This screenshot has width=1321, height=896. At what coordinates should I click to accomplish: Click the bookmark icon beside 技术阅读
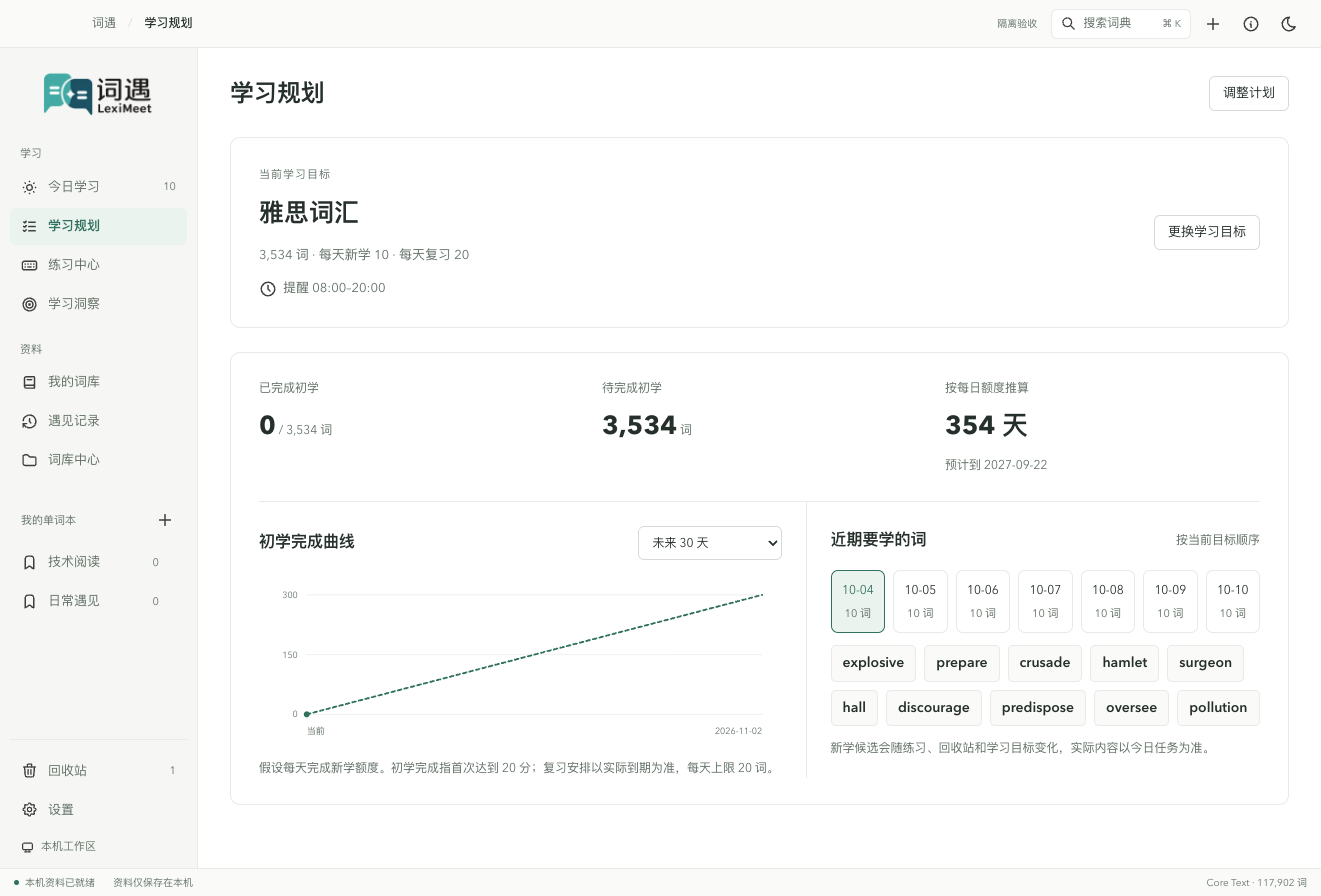(29, 562)
